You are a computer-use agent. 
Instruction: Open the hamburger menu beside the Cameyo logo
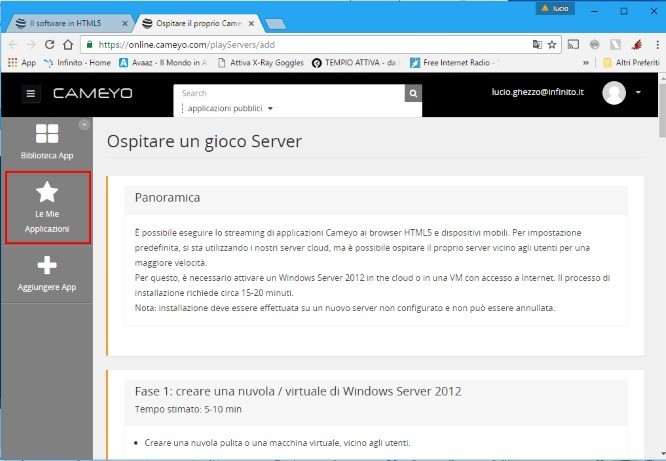click(x=31, y=94)
